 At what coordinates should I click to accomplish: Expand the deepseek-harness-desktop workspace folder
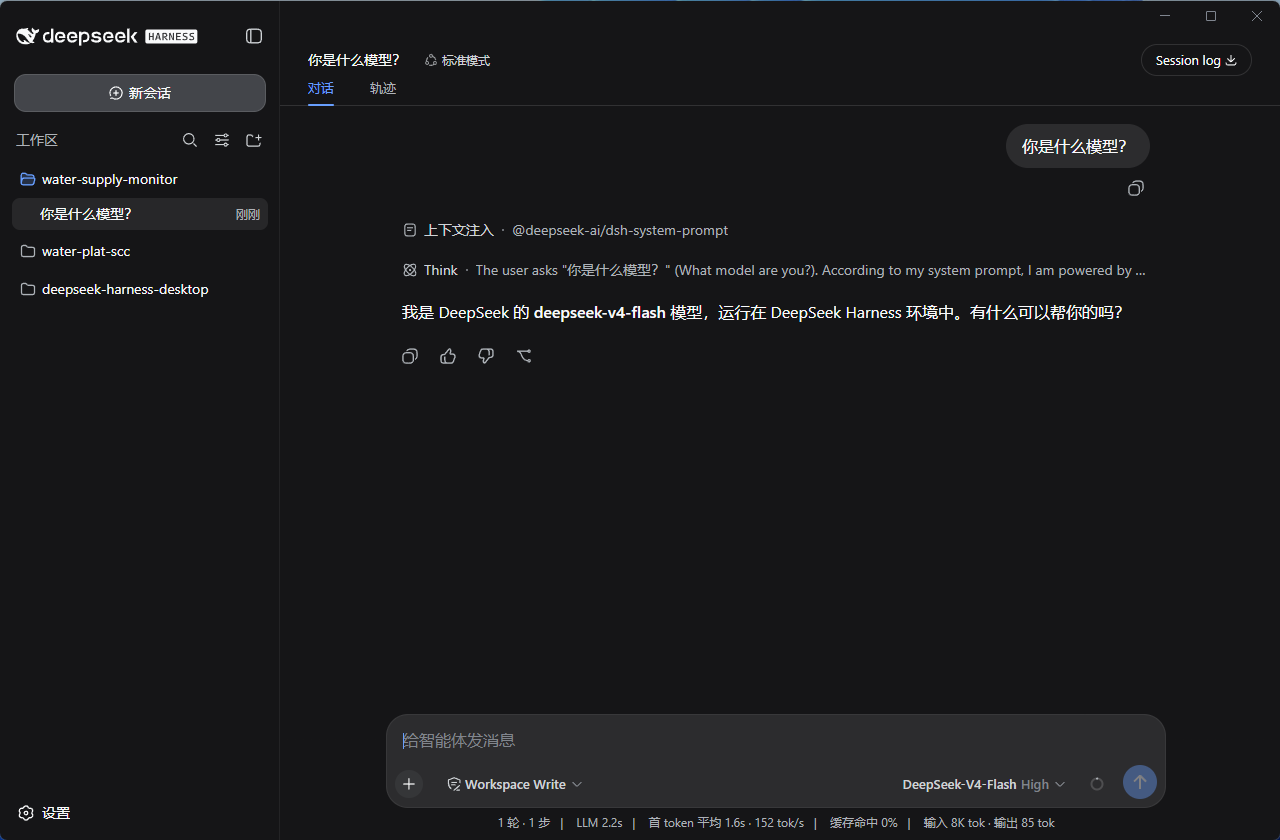140,289
